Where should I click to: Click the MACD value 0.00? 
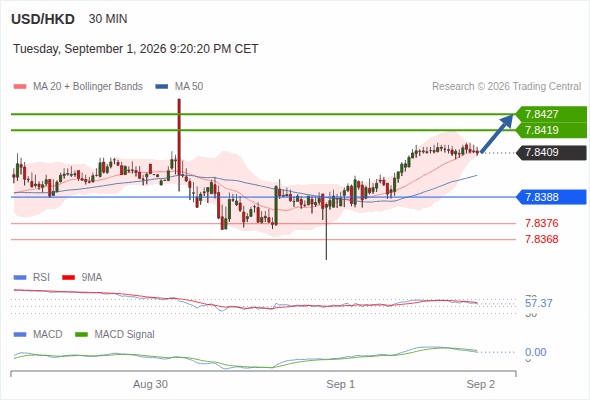(535, 352)
